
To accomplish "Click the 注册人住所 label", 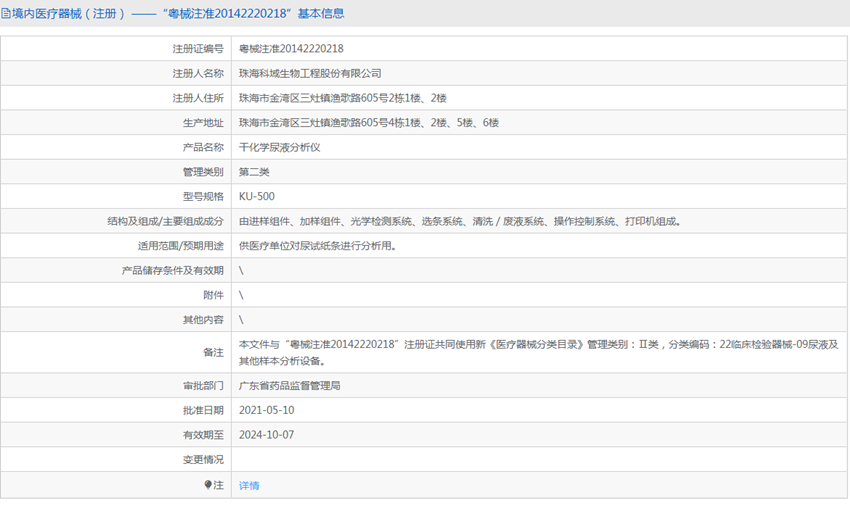I will (198, 98).
